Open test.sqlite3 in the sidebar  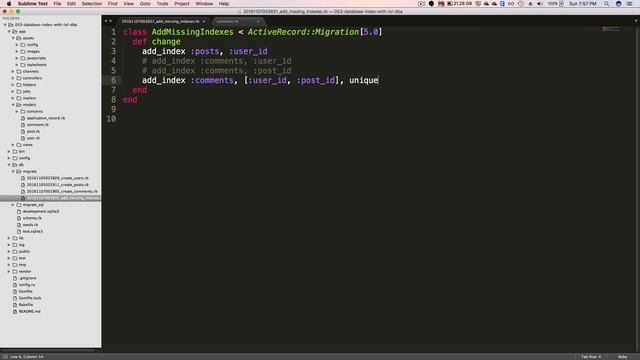tap(33, 231)
